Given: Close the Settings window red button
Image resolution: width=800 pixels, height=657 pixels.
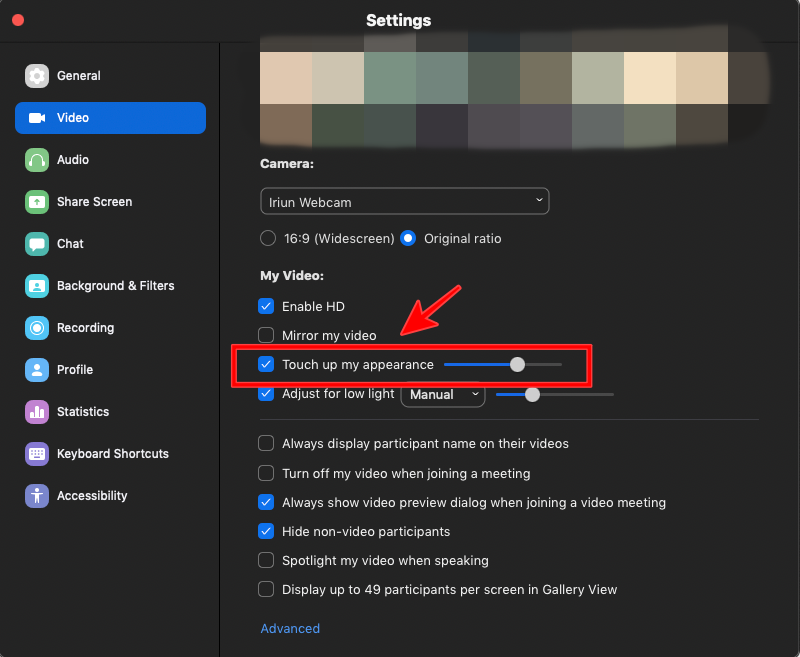Looking at the screenshot, I should coord(18,20).
